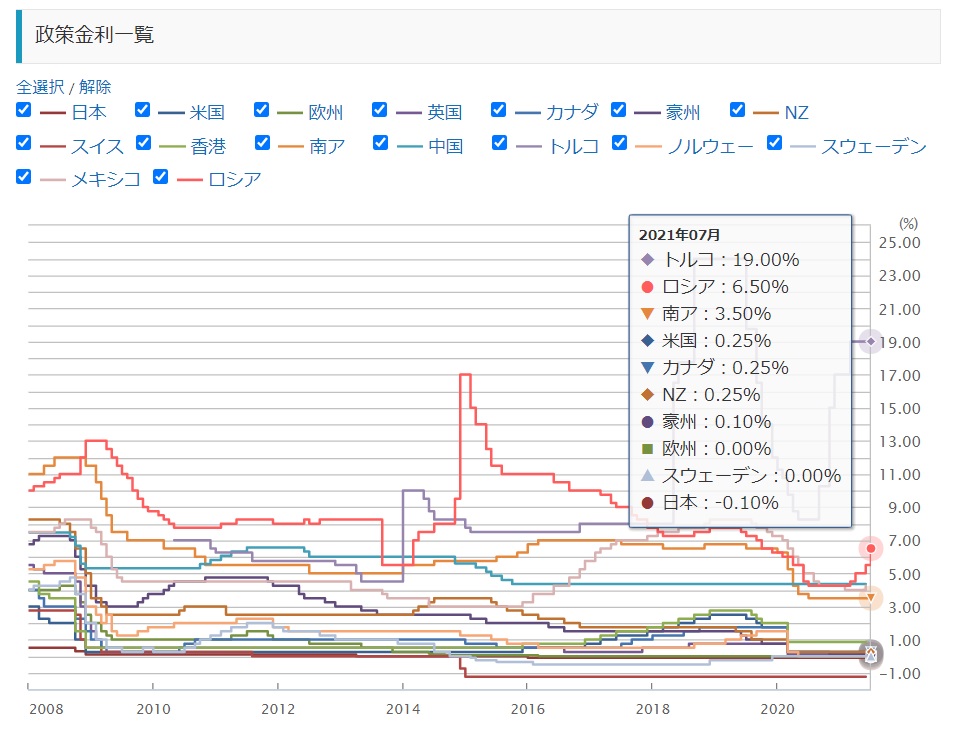Click the NZ：0.25% tooltip row

pos(701,395)
